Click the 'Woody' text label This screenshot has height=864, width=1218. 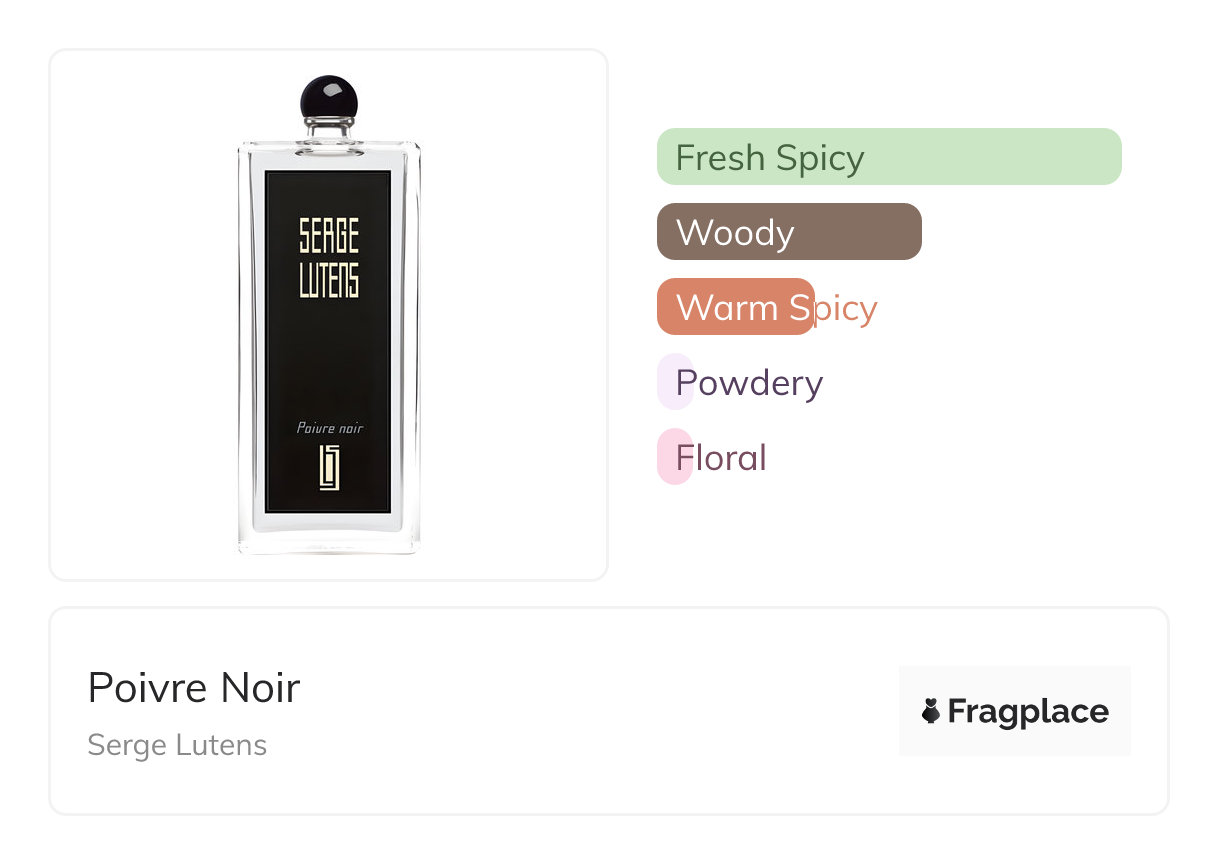(735, 233)
